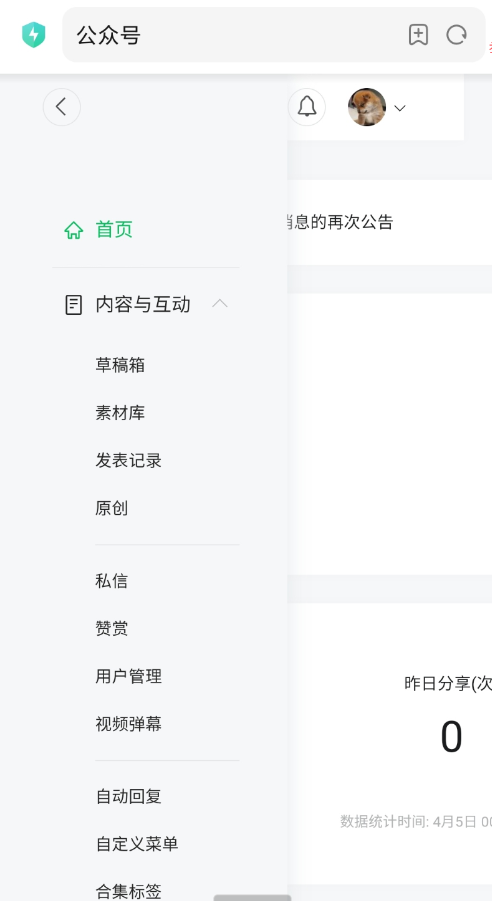Open 原创 in sidebar
492x901 pixels.
coord(112,508)
